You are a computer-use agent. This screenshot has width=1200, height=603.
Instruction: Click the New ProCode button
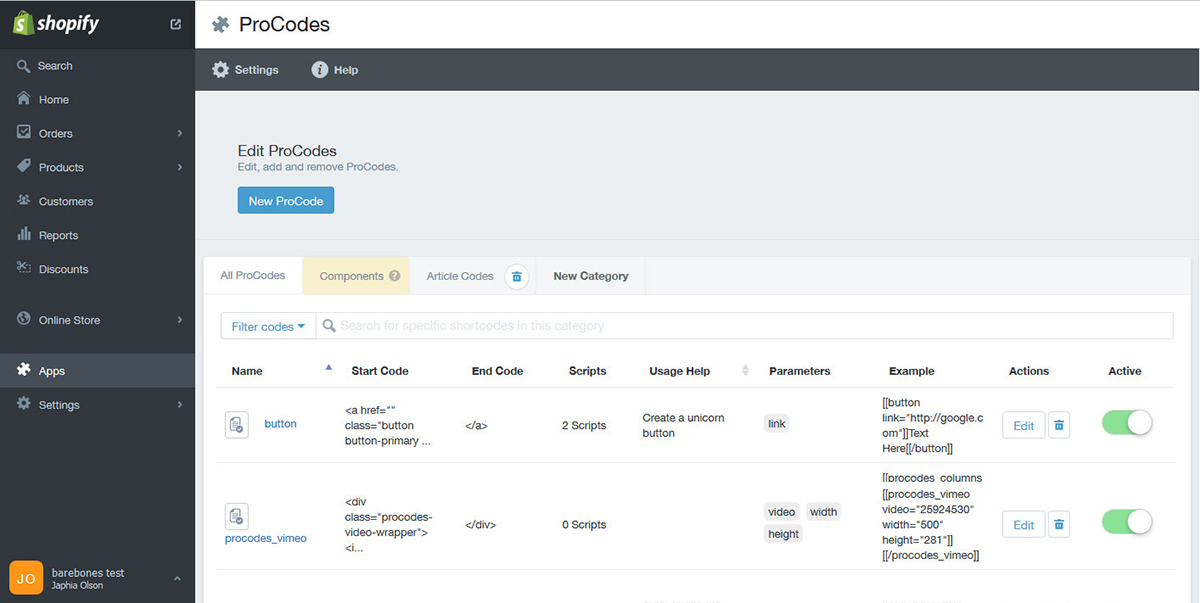(286, 201)
